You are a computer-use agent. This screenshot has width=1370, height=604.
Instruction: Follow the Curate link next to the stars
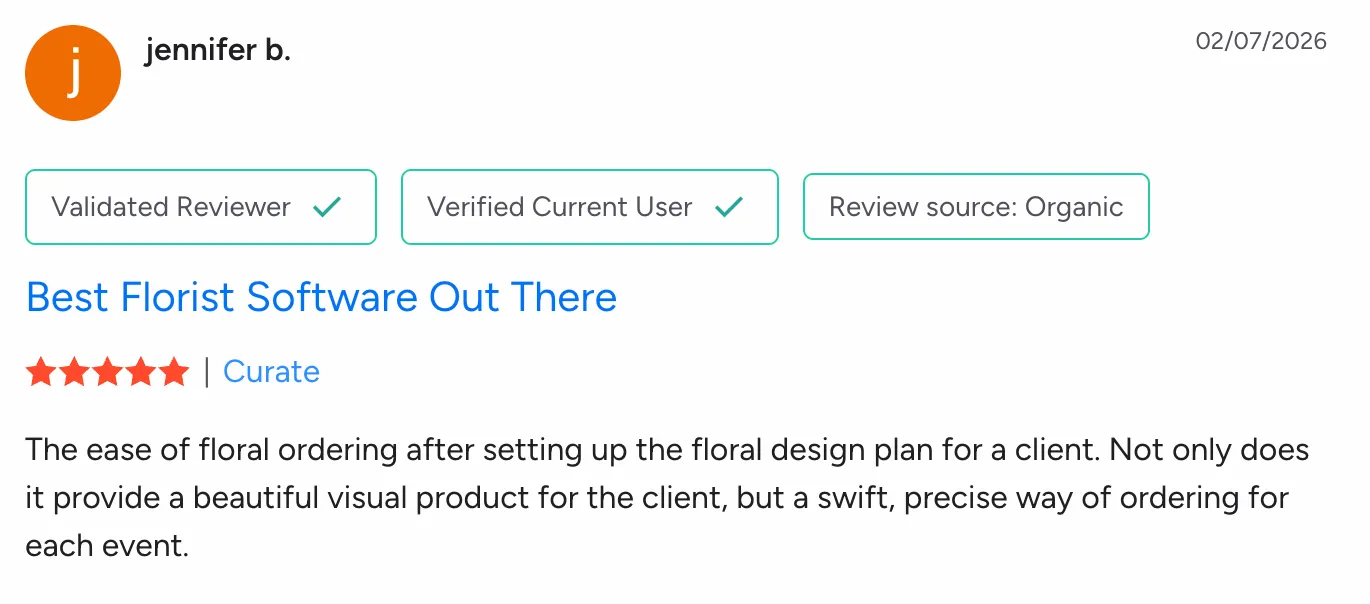(x=272, y=371)
